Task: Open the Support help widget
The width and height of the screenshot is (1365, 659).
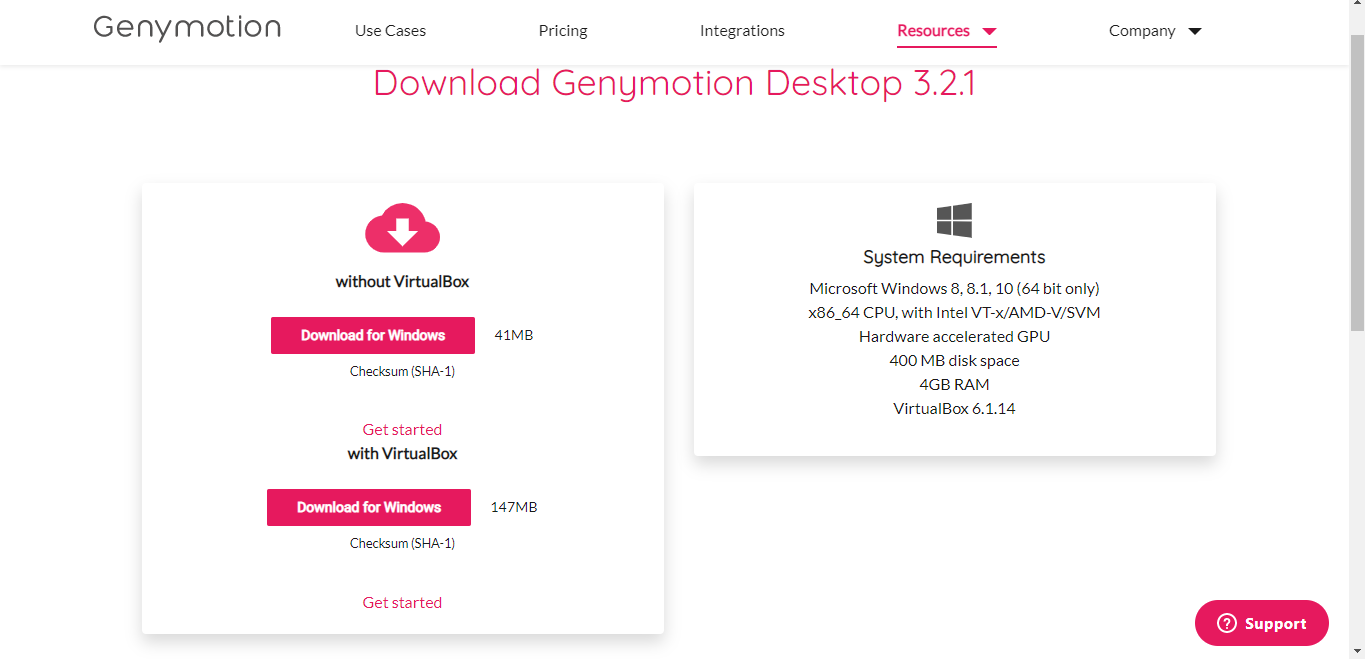Action: click(x=1261, y=623)
